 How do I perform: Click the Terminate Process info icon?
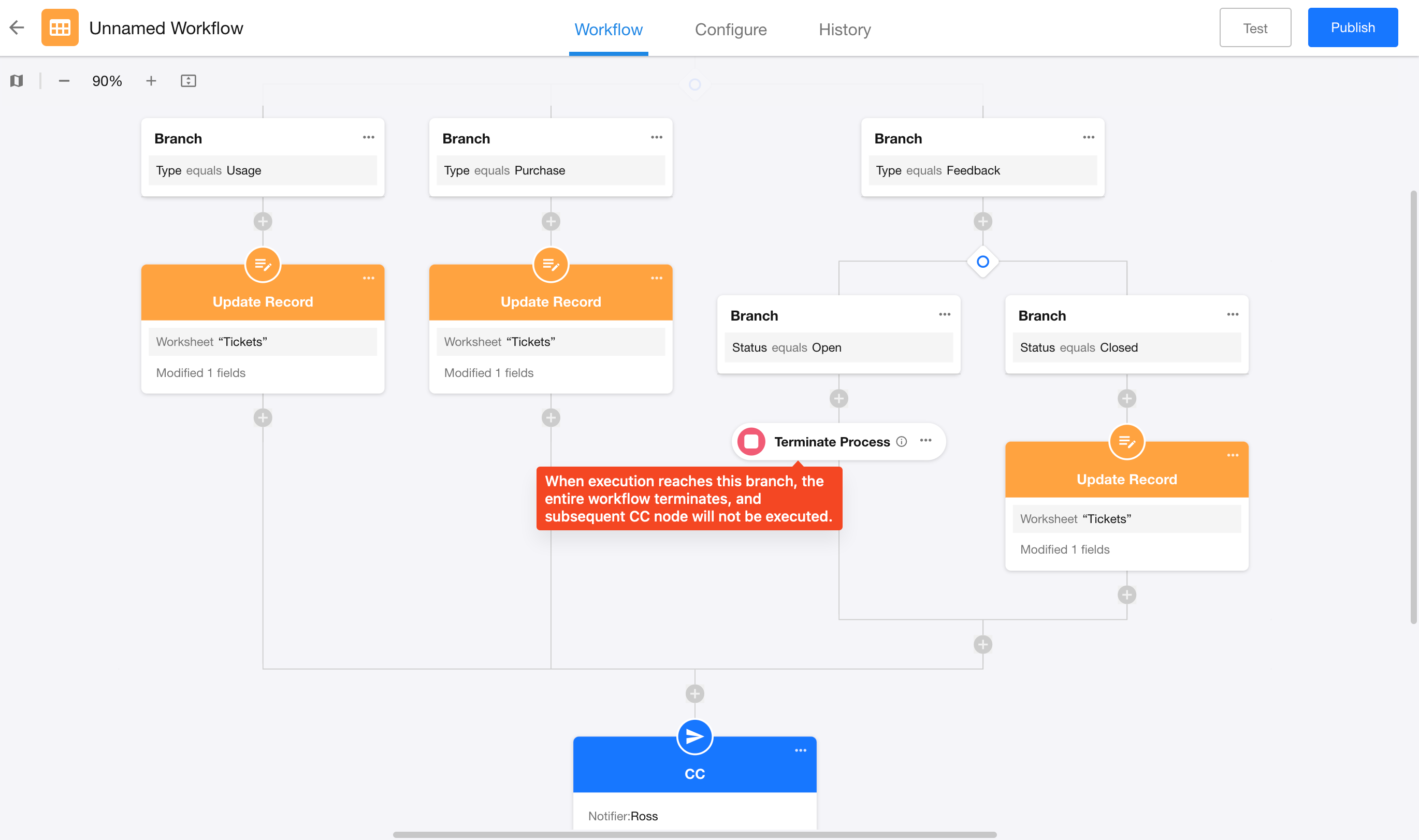pyautogui.click(x=902, y=442)
